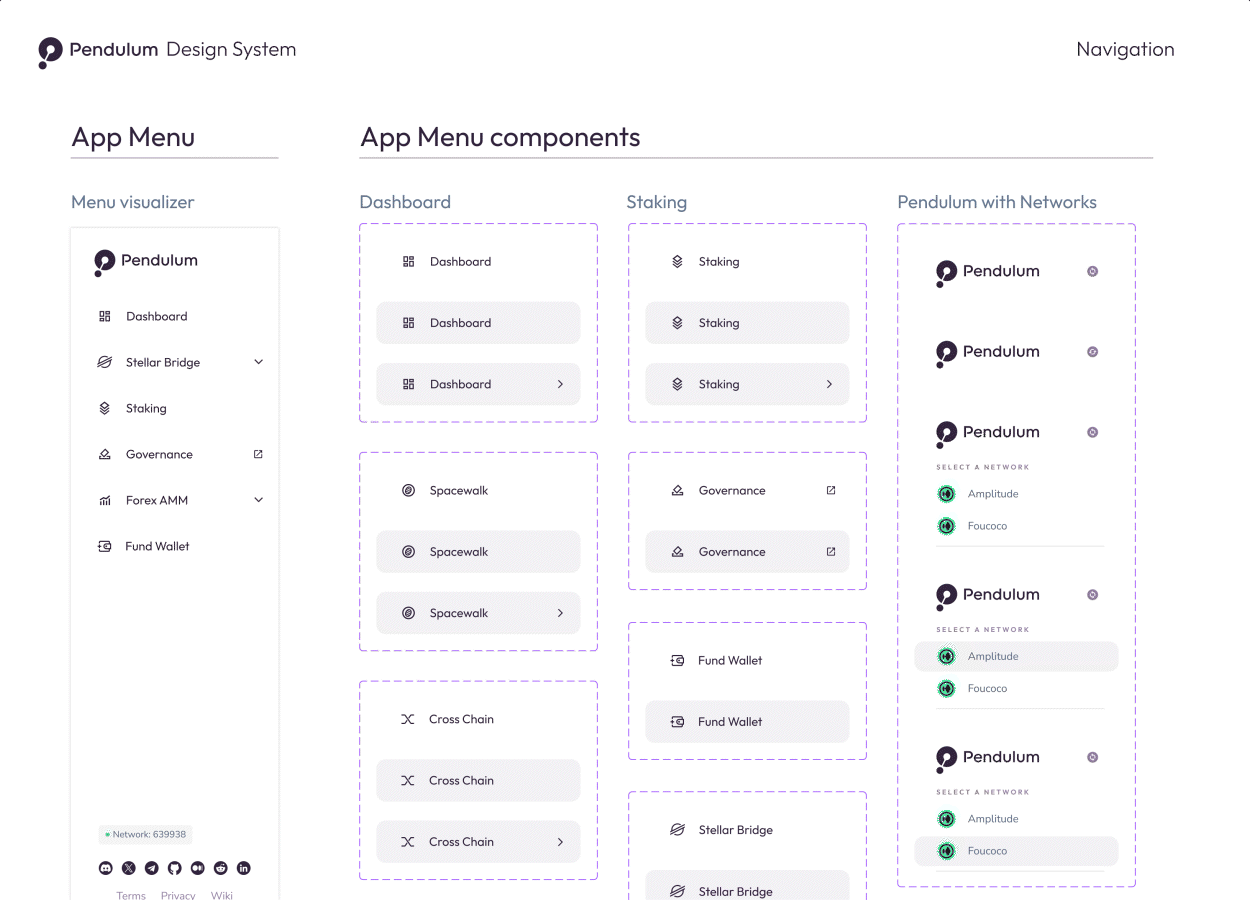
Task: Open the Discord social icon
Action: coord(106,868)
